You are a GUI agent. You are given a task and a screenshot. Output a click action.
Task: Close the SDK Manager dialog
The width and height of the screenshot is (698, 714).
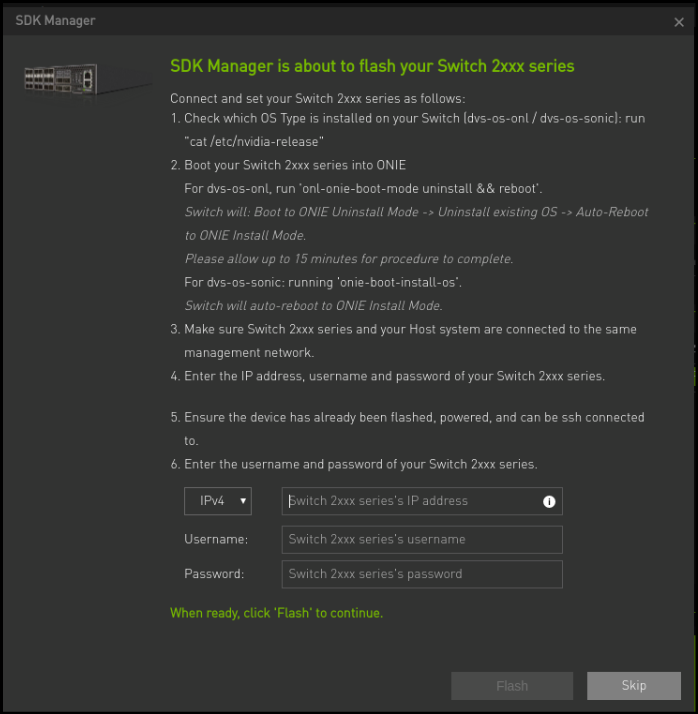[x=679, y=22]
